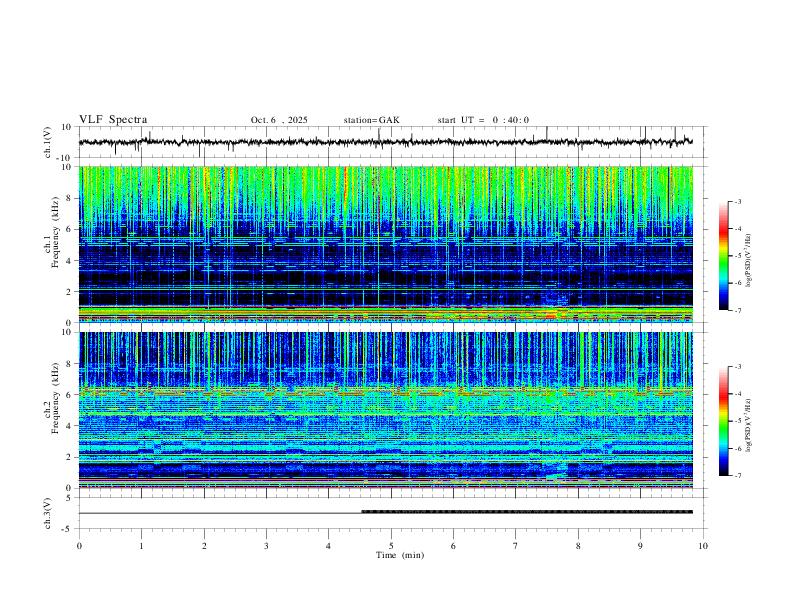Click the x-axis tick label "1"
This screenshot has width=792, height=612.
[141, 546]
